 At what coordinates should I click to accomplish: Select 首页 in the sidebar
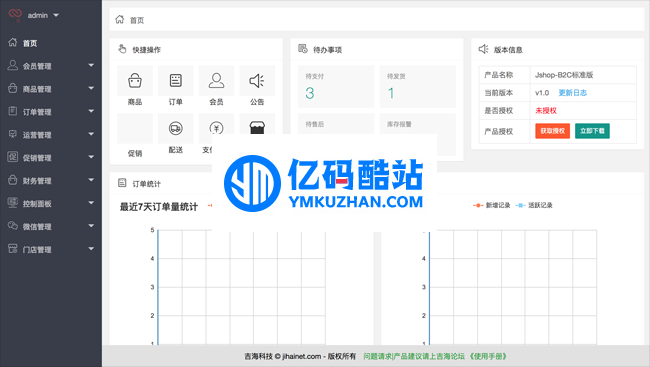click(51, 43)
